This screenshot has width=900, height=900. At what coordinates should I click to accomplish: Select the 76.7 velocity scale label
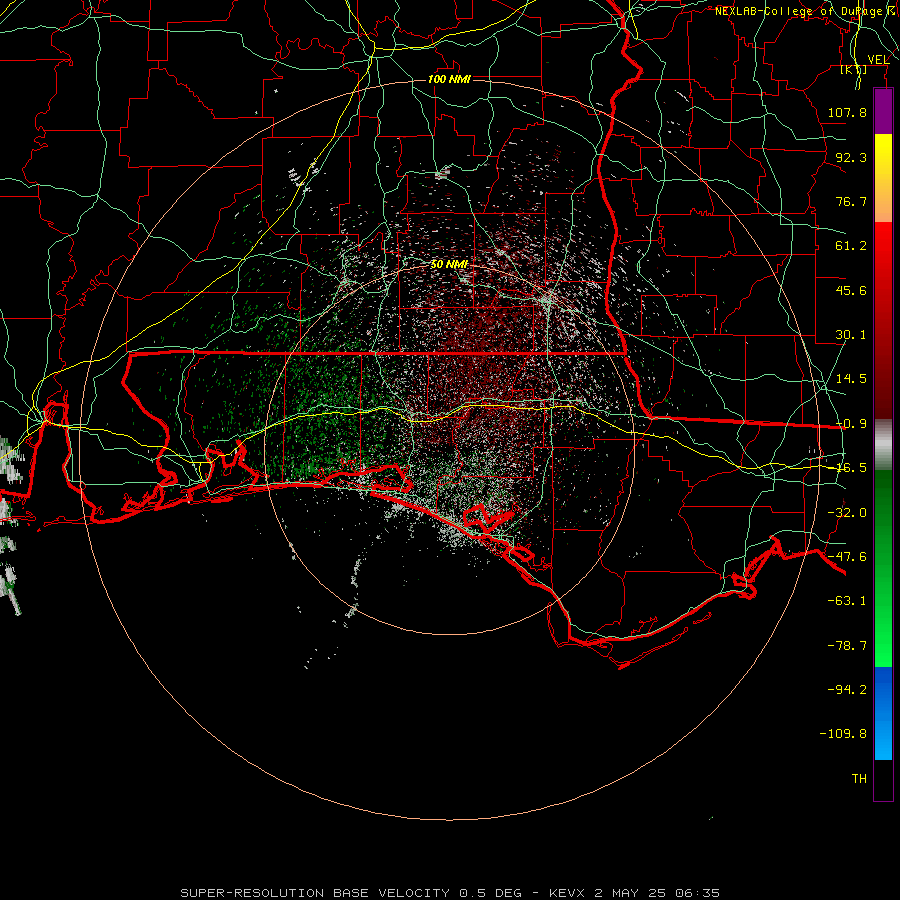click(851, 201)
